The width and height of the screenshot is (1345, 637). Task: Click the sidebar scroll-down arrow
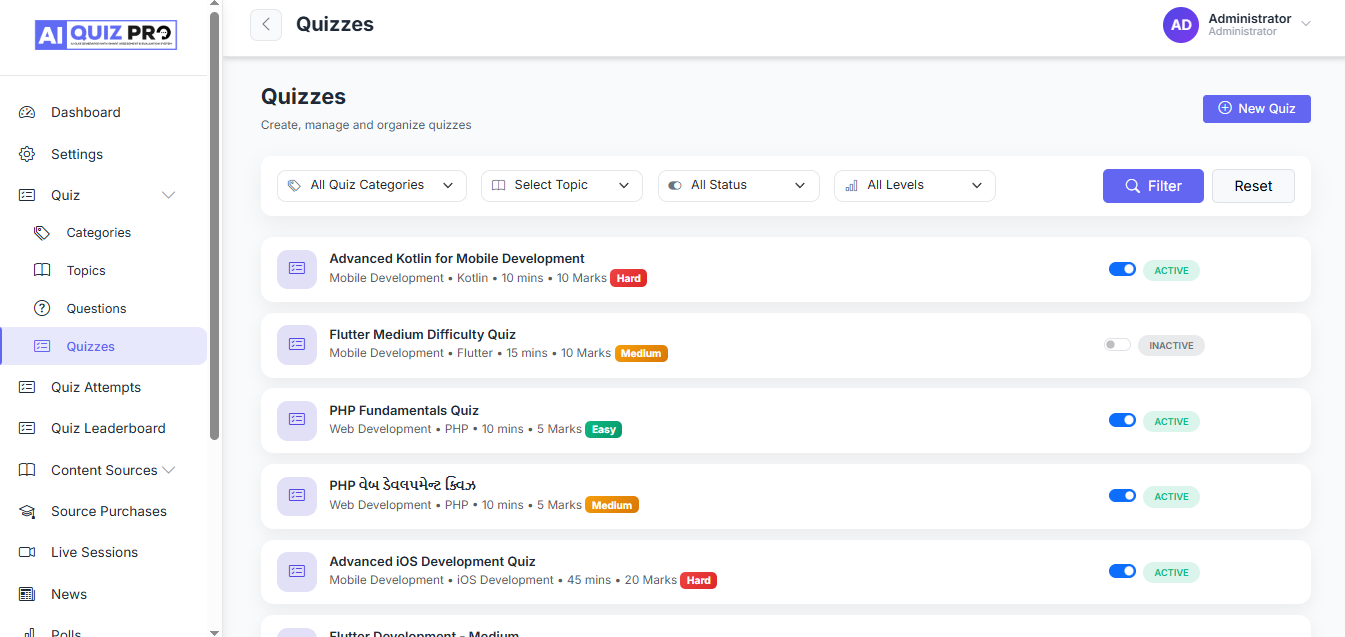click(214, 631)
